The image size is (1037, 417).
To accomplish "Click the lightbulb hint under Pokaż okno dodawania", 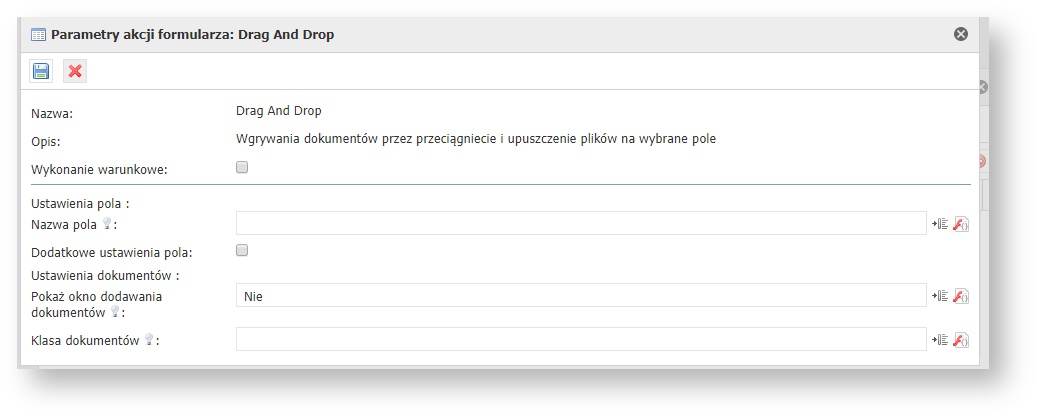I will 113,311.
